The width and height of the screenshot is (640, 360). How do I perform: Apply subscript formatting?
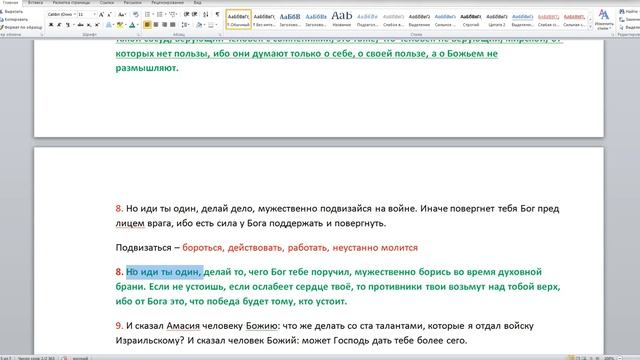pyautogui.click(x=89, y=25)
